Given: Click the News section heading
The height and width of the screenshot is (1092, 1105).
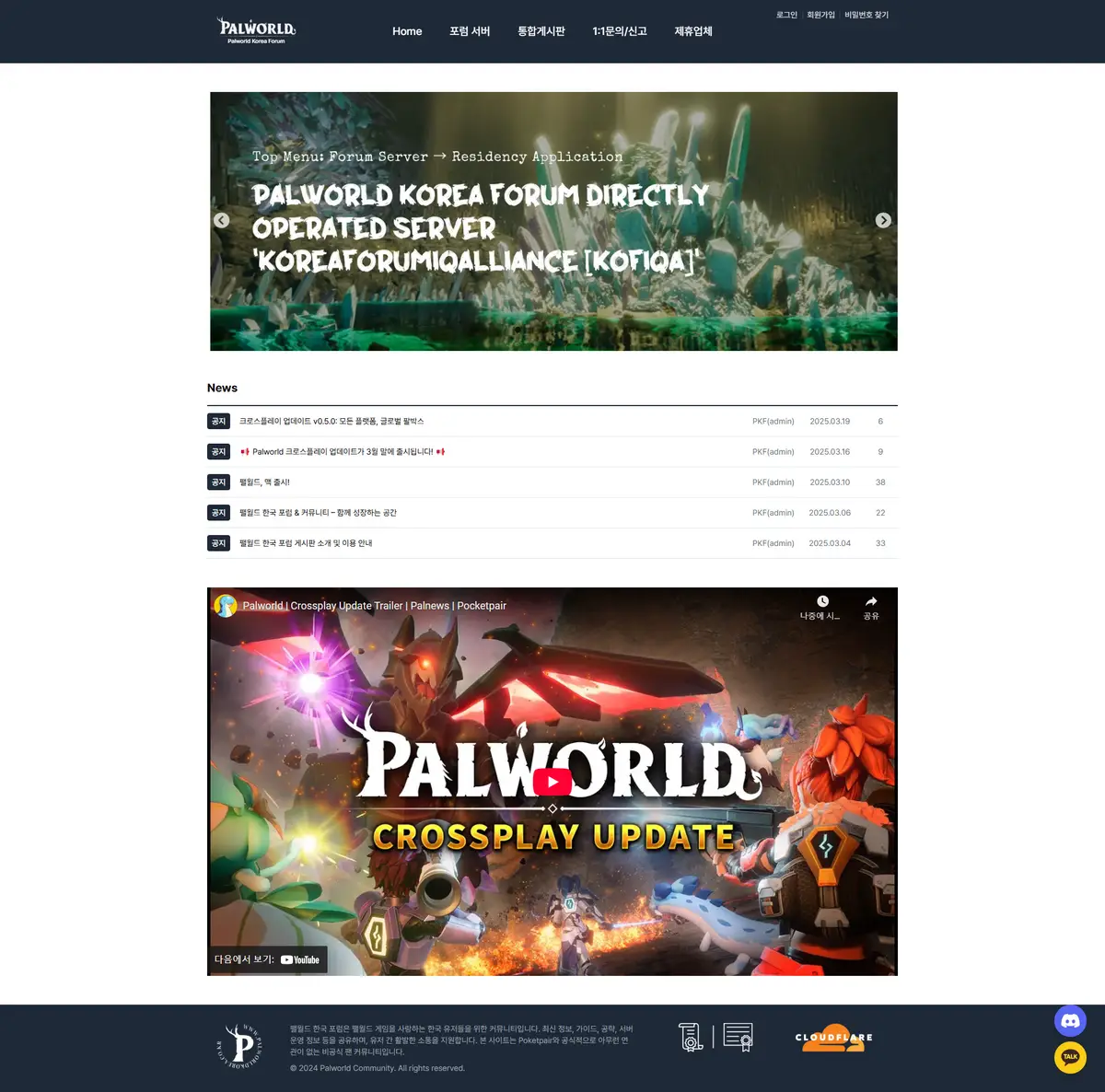Looking at the screenshot, I should [222, 388].
